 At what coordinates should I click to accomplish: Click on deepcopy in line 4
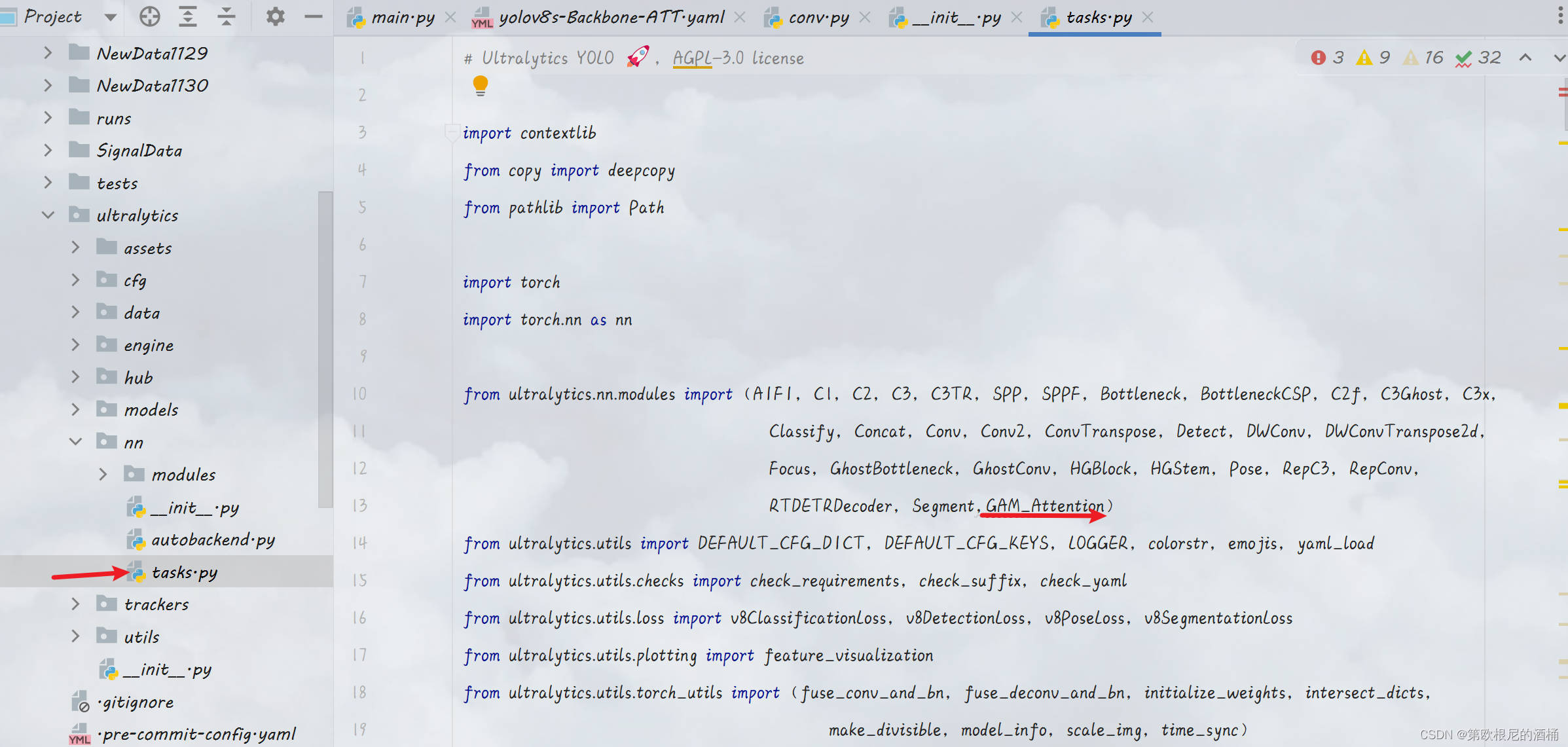[x=642, y=170]
